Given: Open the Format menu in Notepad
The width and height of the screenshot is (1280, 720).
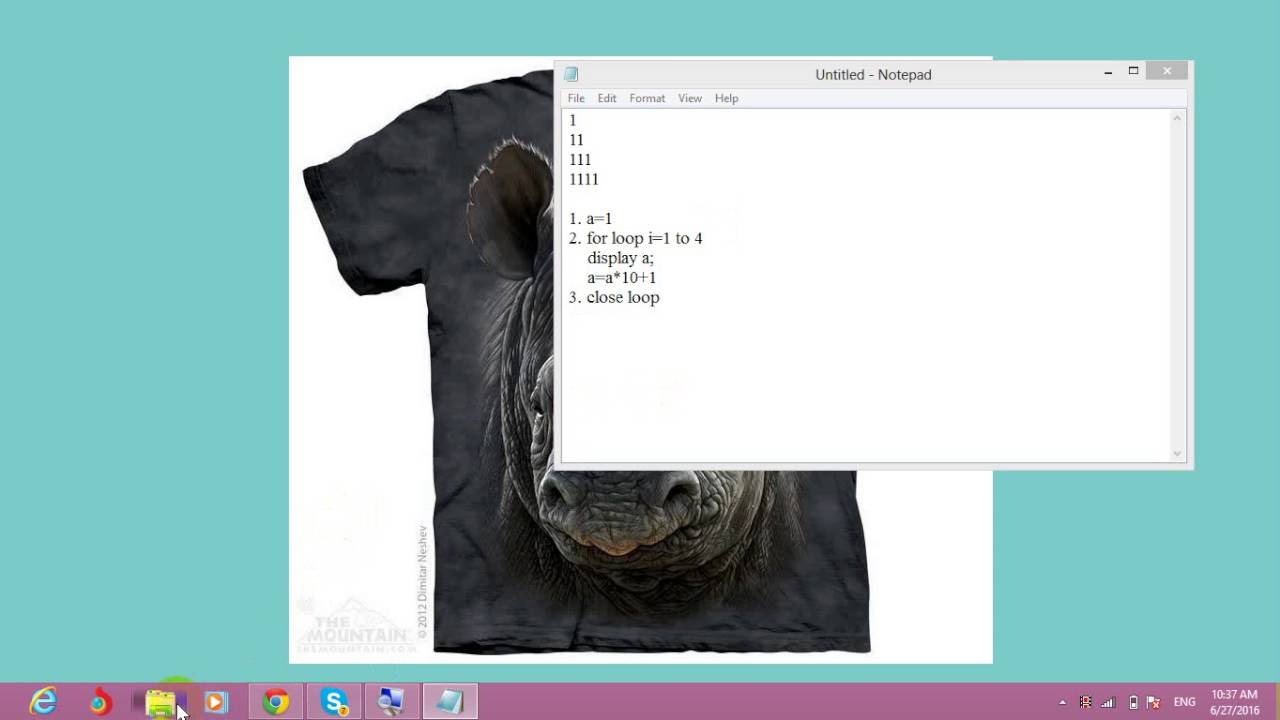Looking at the screenshot, I should pos(647,98).
